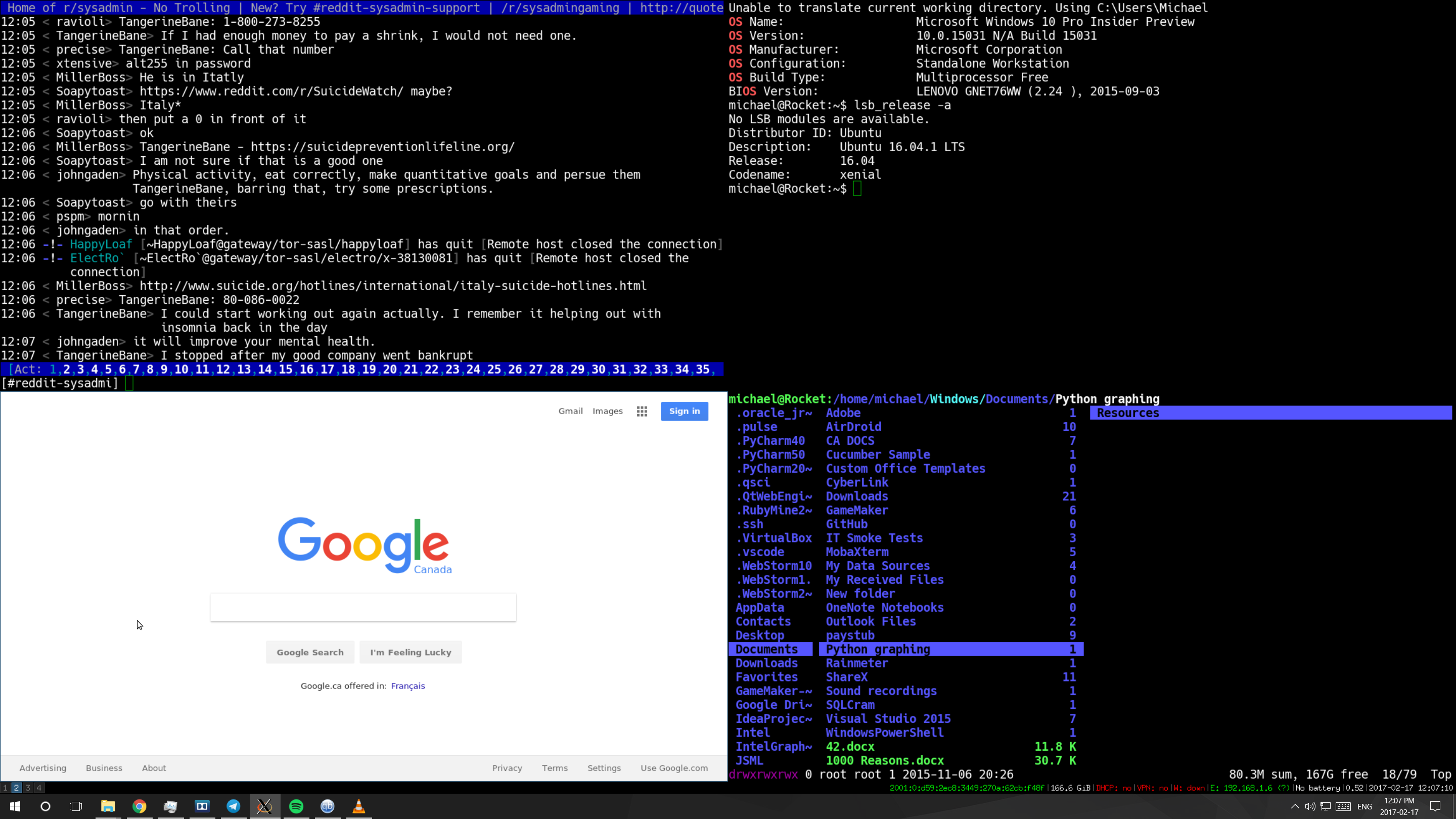Click the Google logo
Viewport: 1456px width, 819px height.
[x=365, y=545]
